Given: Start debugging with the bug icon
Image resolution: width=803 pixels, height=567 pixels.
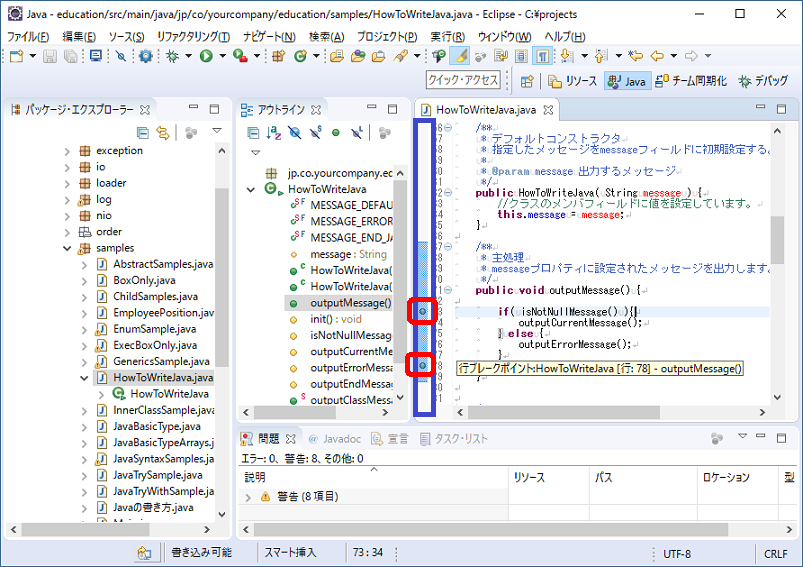Looking at the screenshot, I should tap(172, 56).
